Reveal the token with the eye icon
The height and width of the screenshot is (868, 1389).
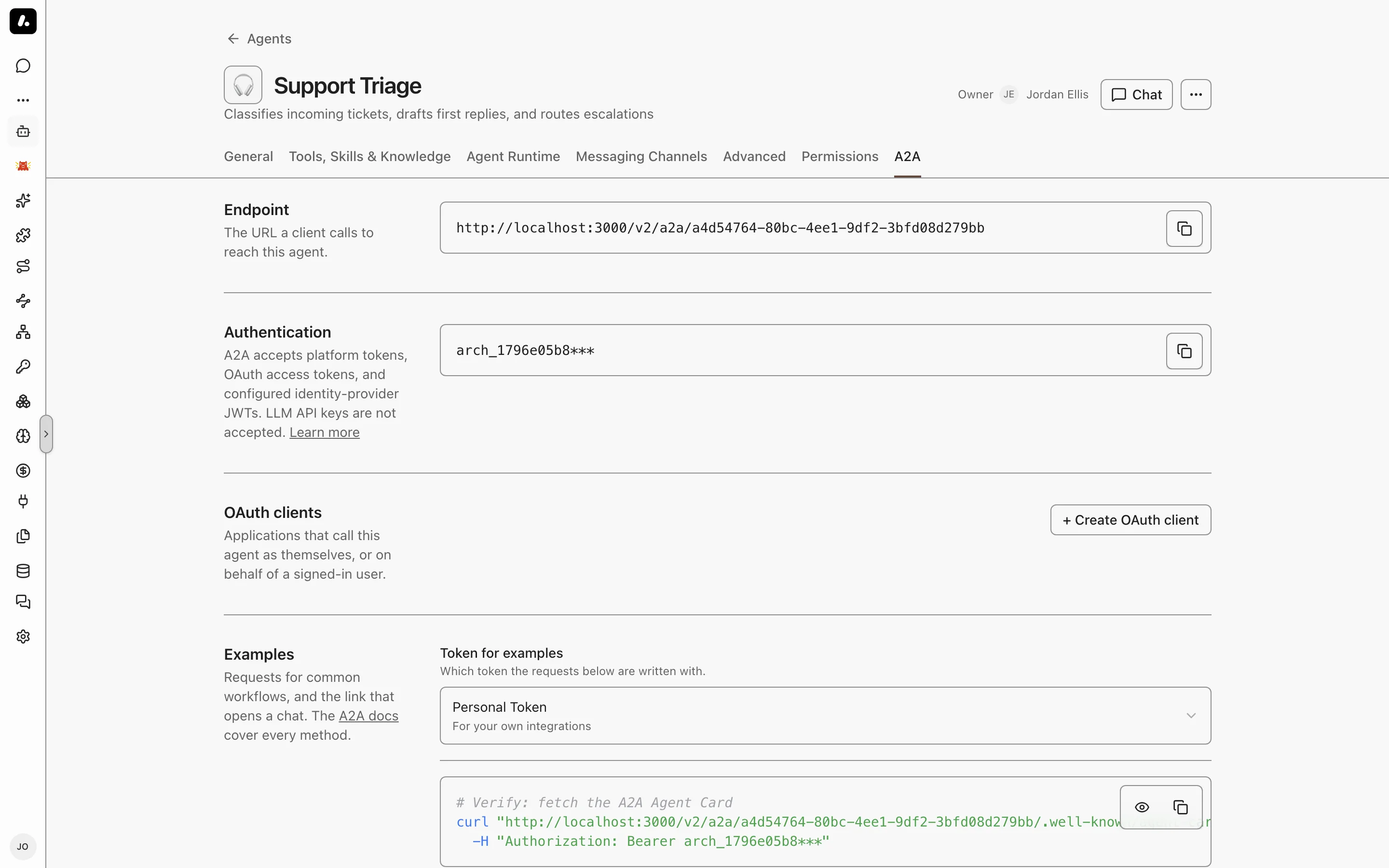pyautogui.click(x=1142, y=807)
